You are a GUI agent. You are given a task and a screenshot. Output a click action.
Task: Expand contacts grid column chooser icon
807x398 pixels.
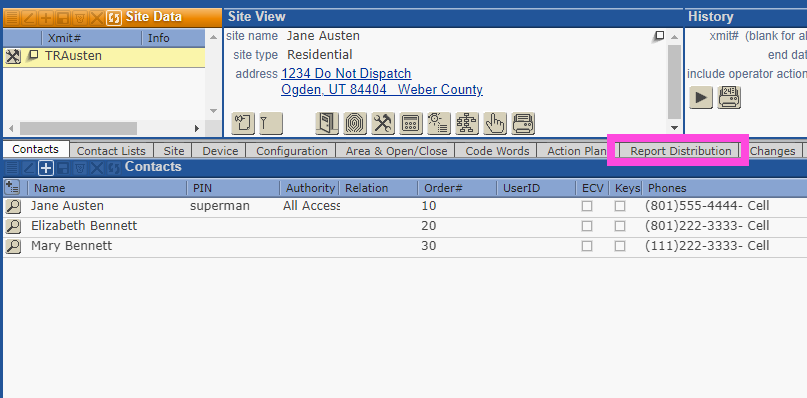[12, 187]
